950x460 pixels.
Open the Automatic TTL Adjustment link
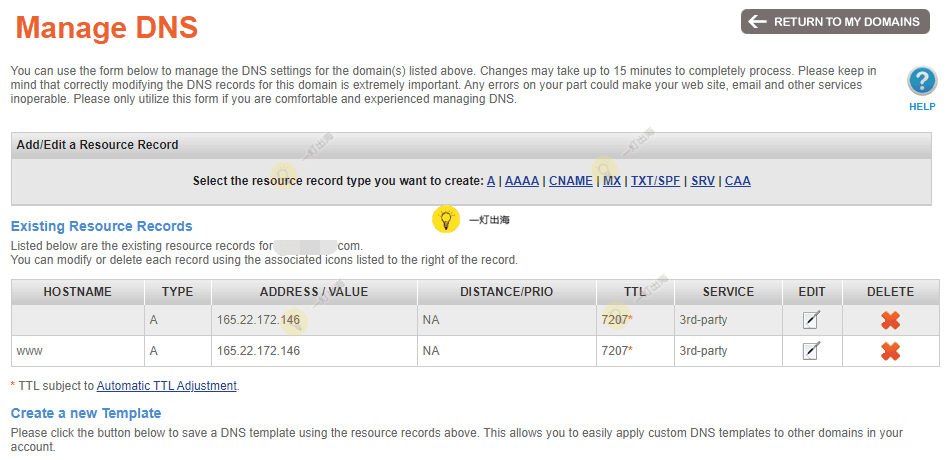tap(167, 385)
